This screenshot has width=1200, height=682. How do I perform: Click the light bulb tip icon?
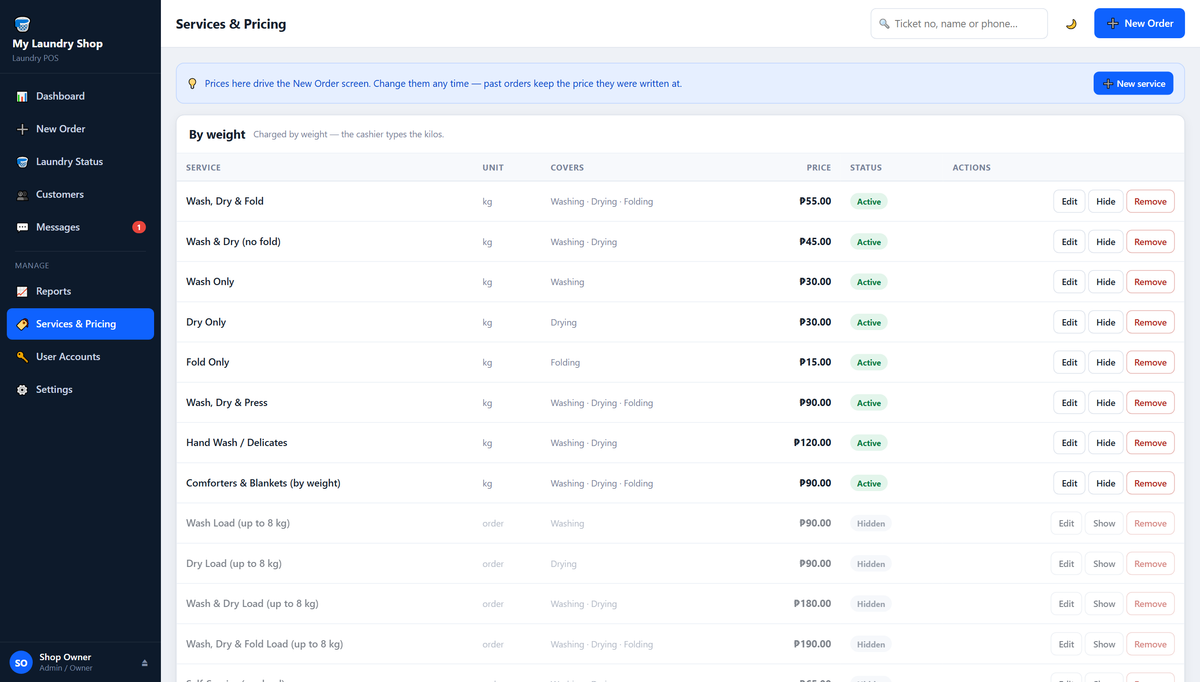tap(192, 84)
